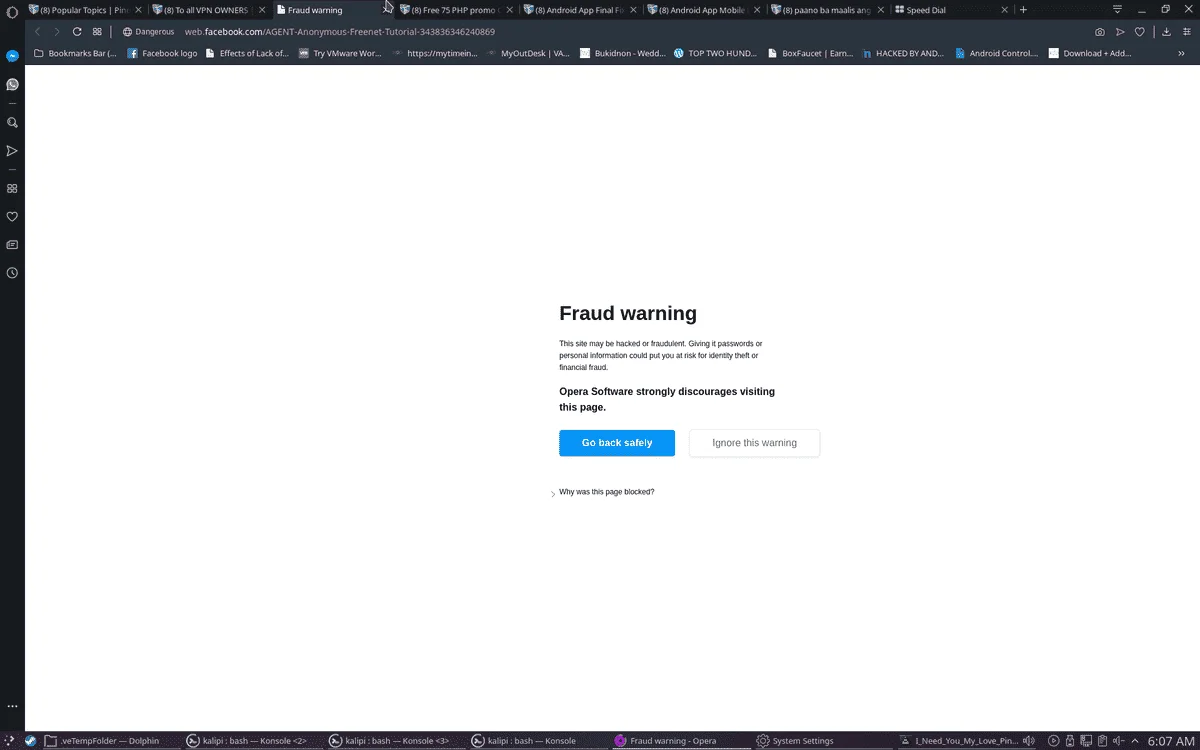Viewport: 1200px width, 750px height.
Task: Open Messenger in the Opera sidebar
Action: 12,56
